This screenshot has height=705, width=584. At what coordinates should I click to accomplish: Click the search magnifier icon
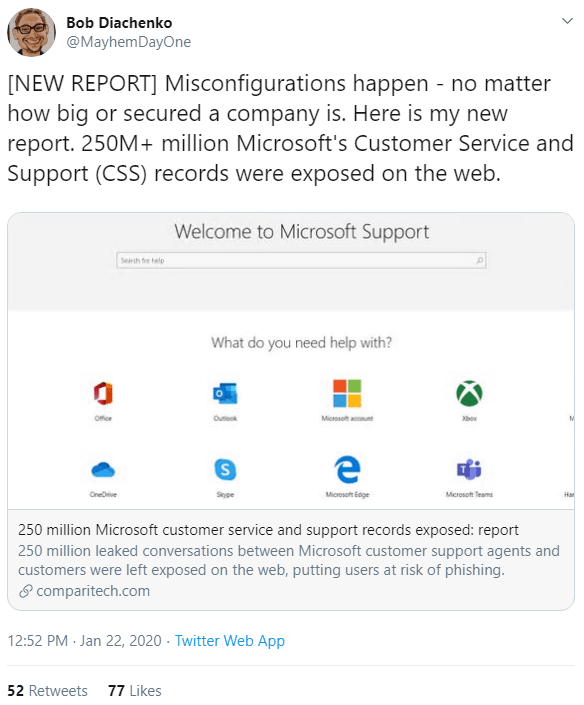click(x=479, y=260)
